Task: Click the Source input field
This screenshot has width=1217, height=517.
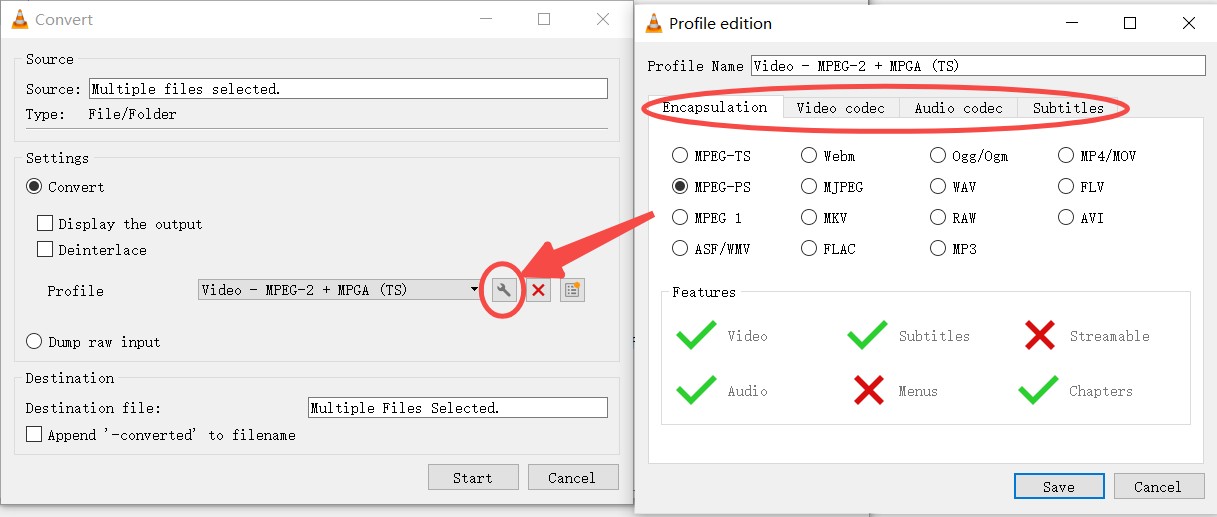Action: 348,89
